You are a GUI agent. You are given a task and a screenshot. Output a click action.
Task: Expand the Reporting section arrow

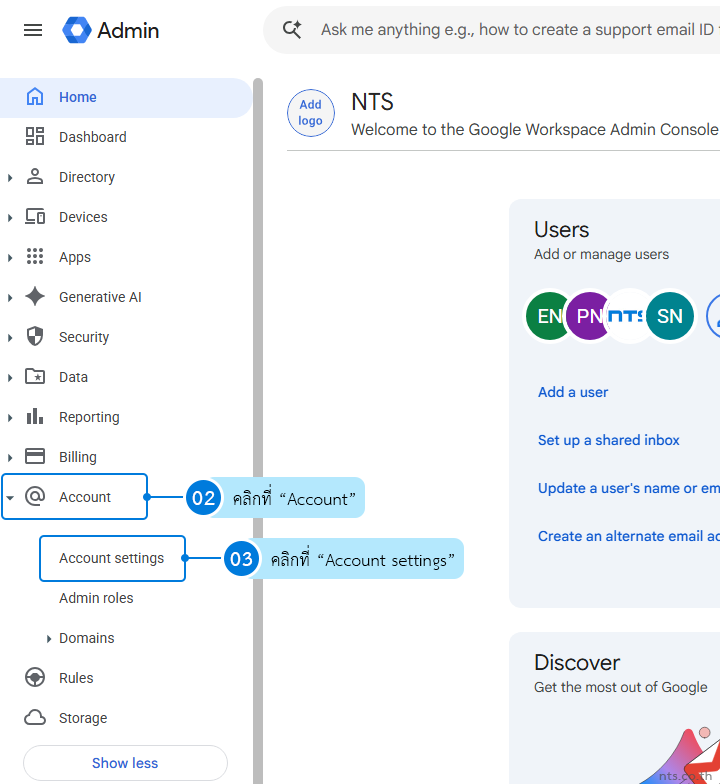10,418
